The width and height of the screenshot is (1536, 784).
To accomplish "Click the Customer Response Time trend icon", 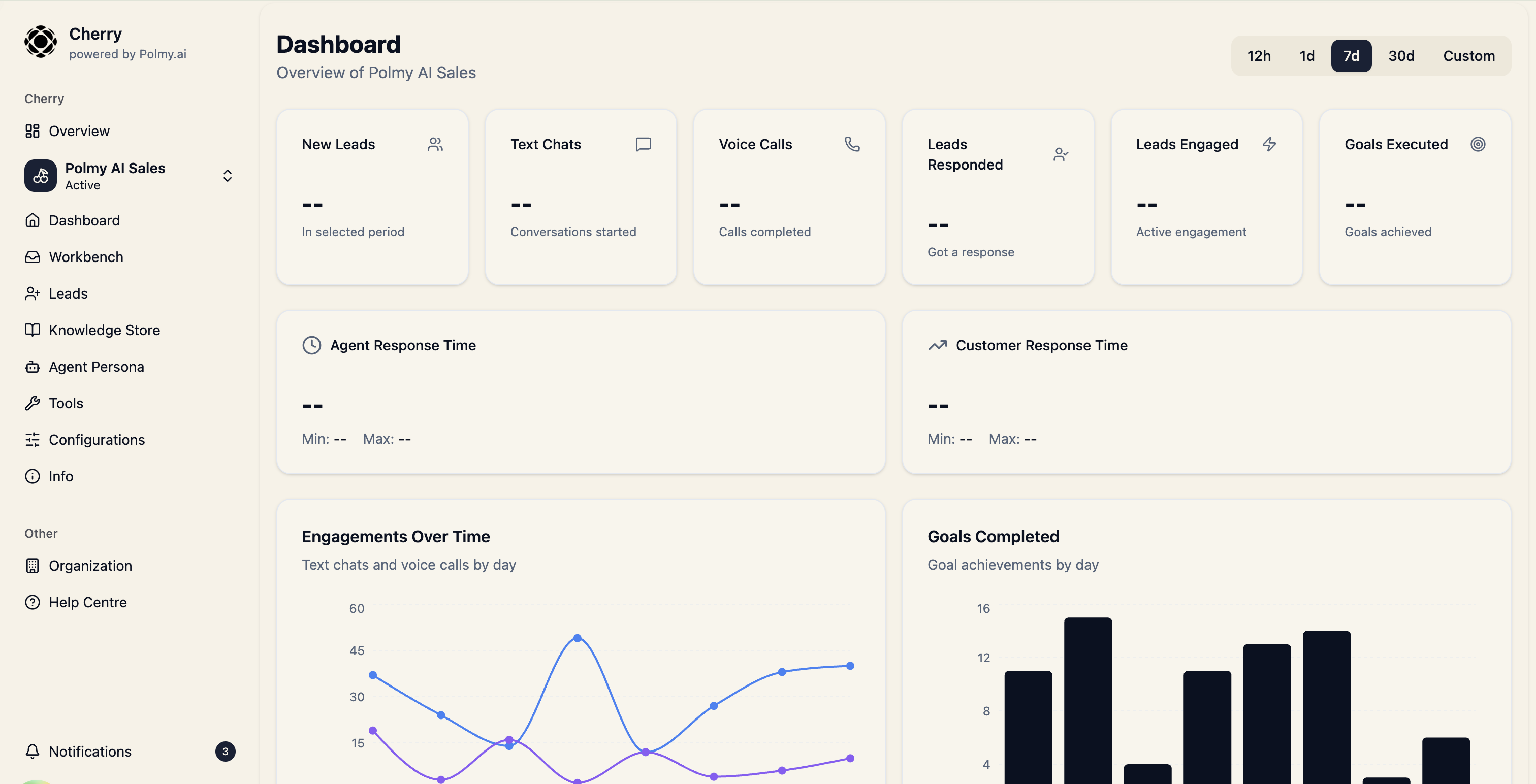I will click(937, 345).
